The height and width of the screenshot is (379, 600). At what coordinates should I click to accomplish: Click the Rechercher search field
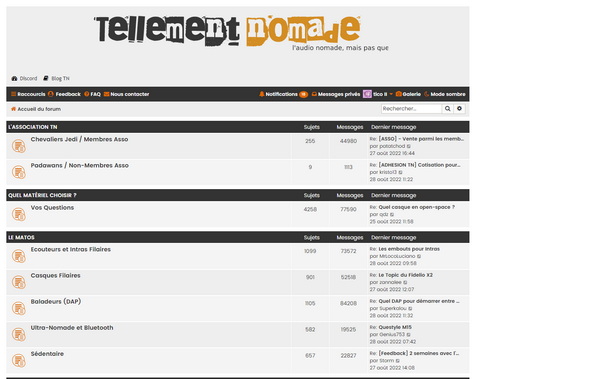411,109
